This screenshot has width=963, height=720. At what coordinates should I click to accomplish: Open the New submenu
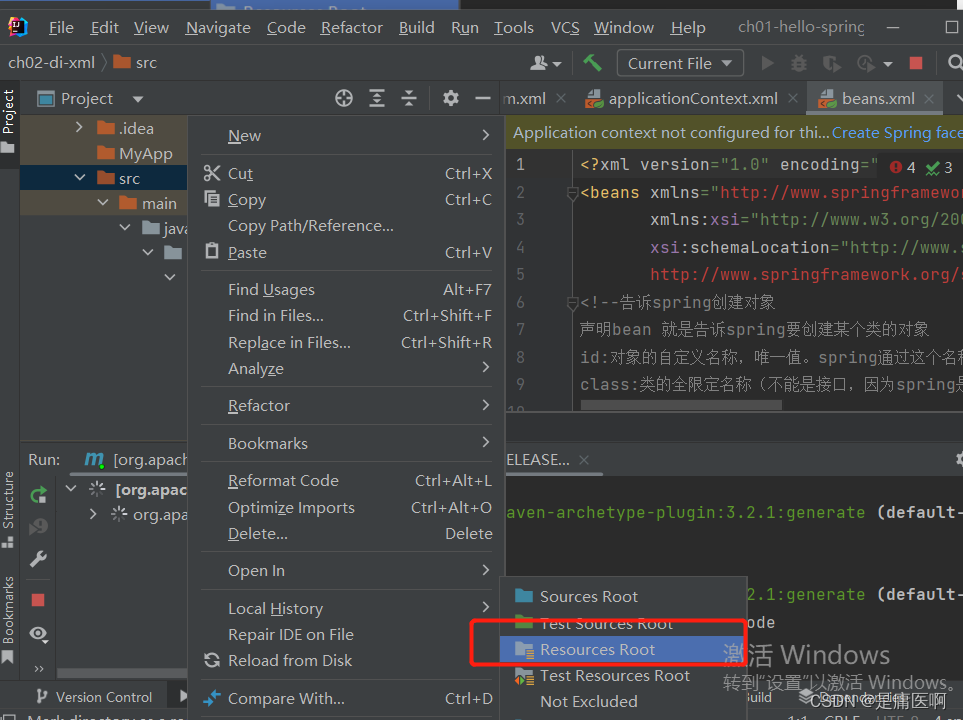pos(346,135)
